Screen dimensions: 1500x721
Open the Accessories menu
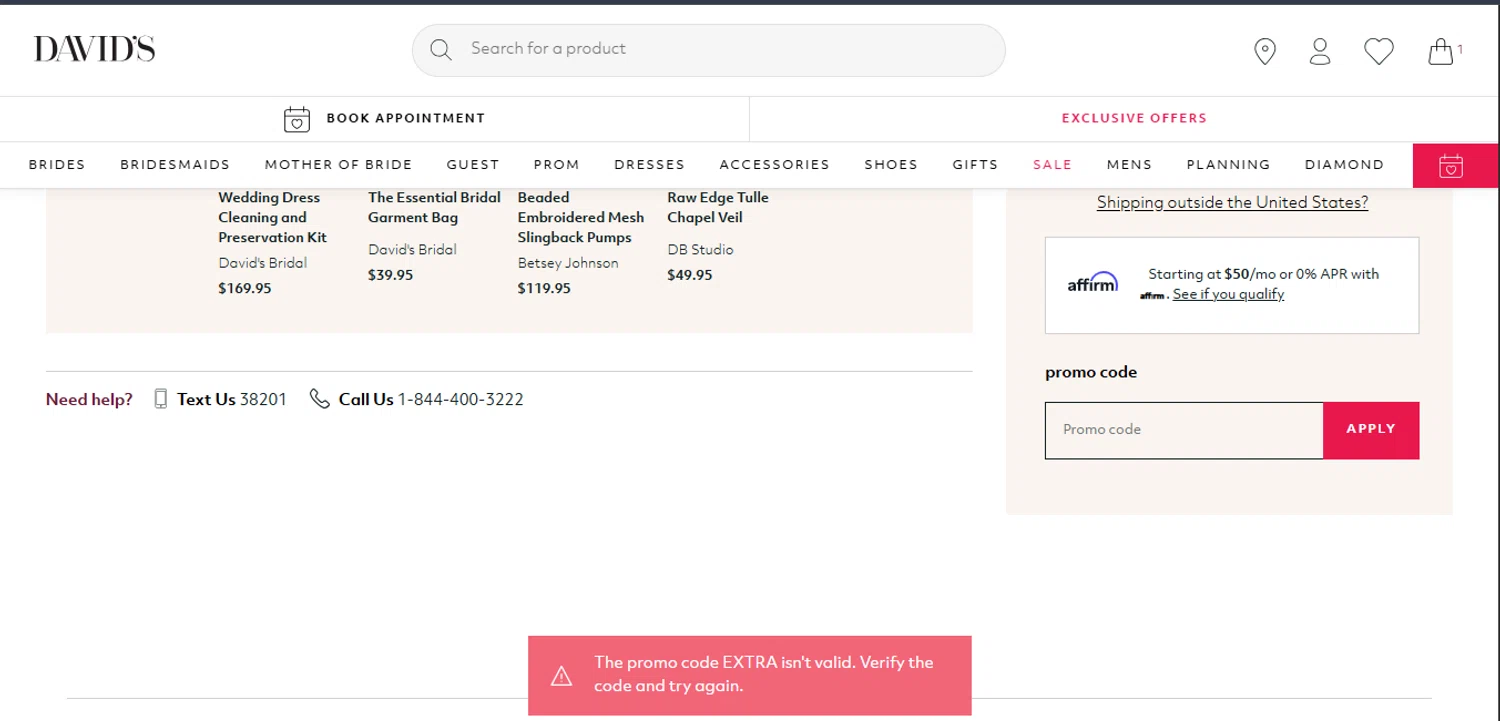pos(774,165)
